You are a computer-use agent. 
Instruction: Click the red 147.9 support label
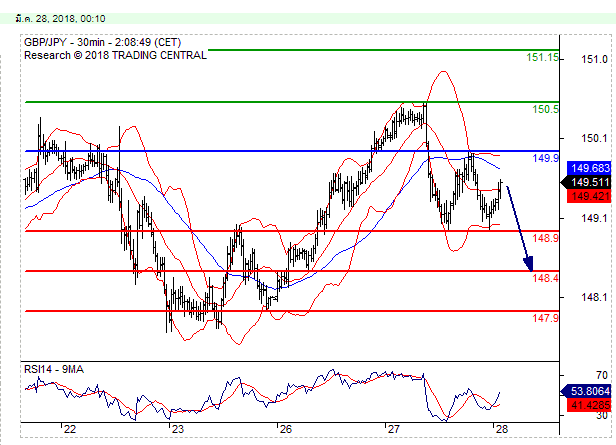click(x=545, y=318)
